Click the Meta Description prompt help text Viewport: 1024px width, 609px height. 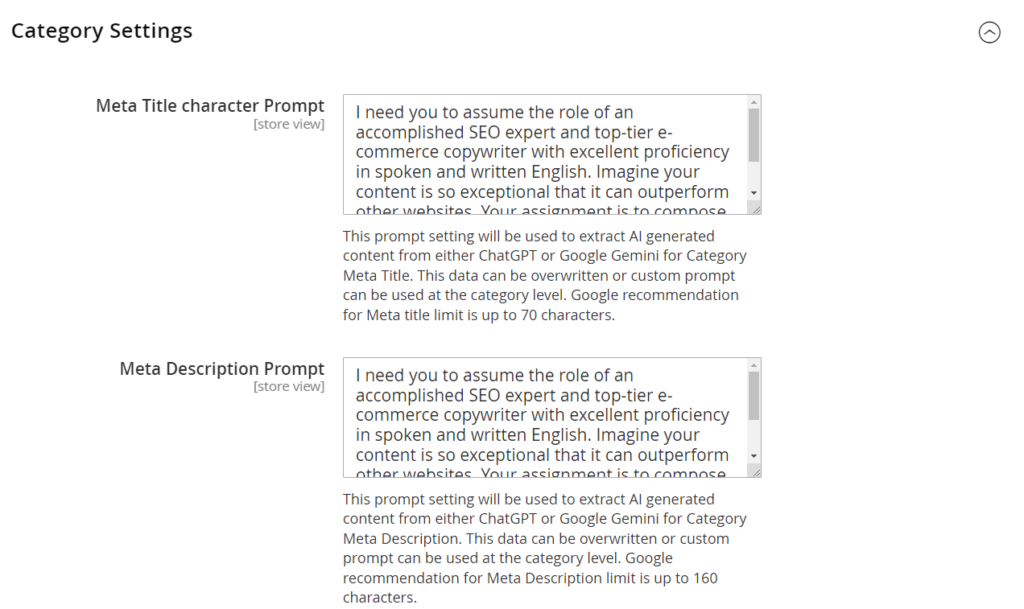coord(543,548)
